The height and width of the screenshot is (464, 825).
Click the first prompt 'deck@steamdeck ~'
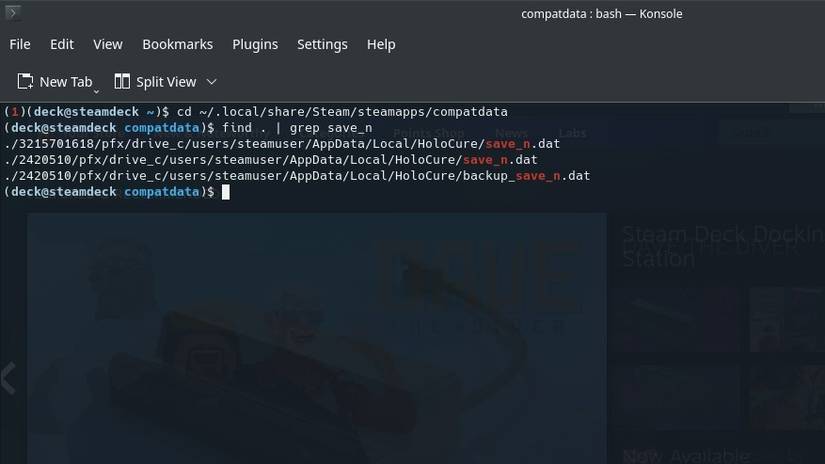[94, 112]
